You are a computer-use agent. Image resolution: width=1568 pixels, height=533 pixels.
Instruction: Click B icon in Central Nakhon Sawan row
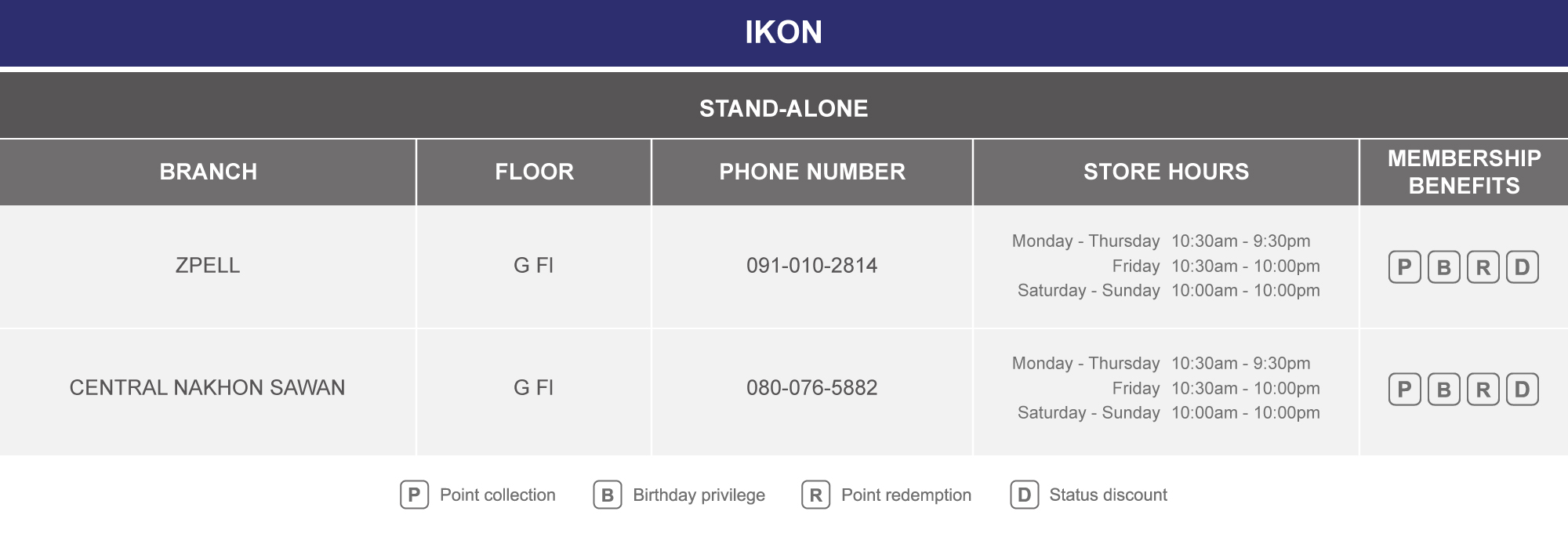tap(1443, 390)
